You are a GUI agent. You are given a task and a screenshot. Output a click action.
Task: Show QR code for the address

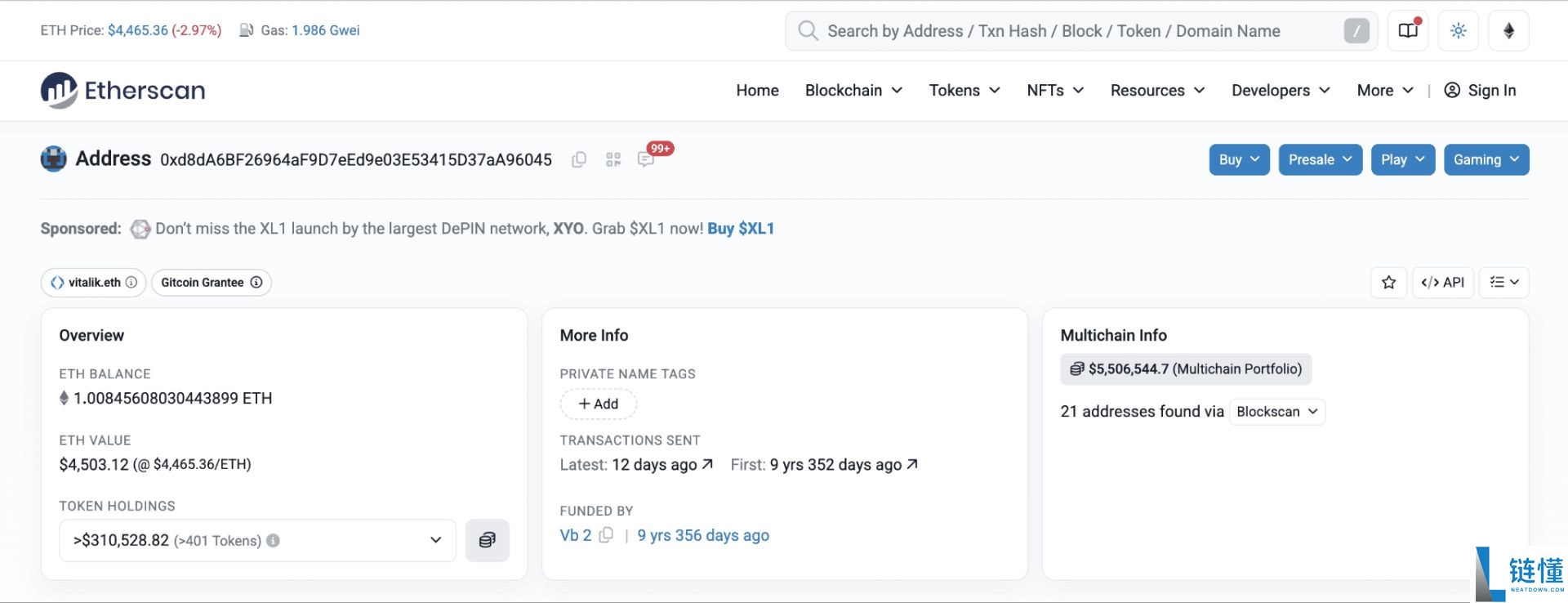[x=613, y=160]
